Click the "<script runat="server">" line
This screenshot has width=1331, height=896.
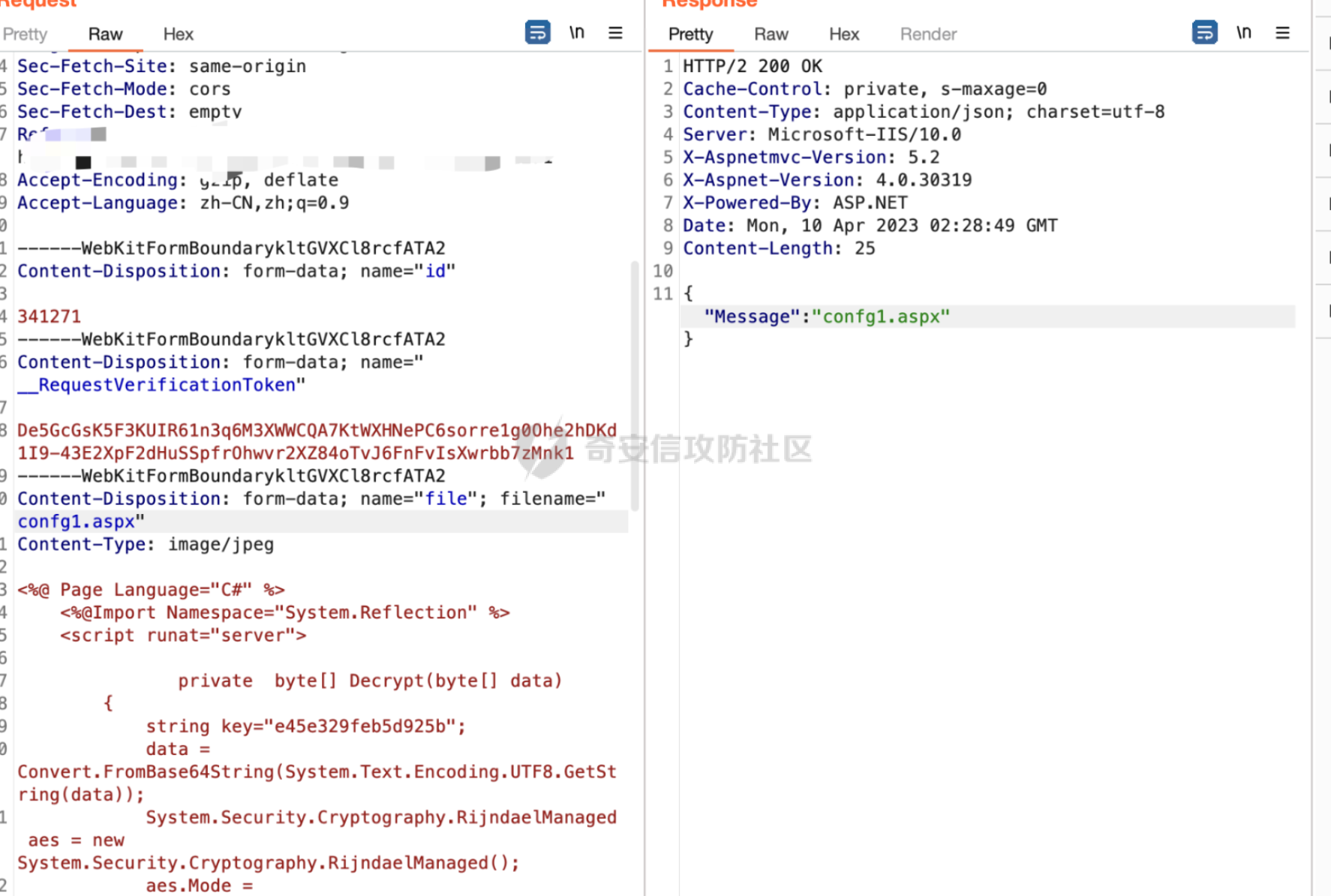tap(183, 636)
